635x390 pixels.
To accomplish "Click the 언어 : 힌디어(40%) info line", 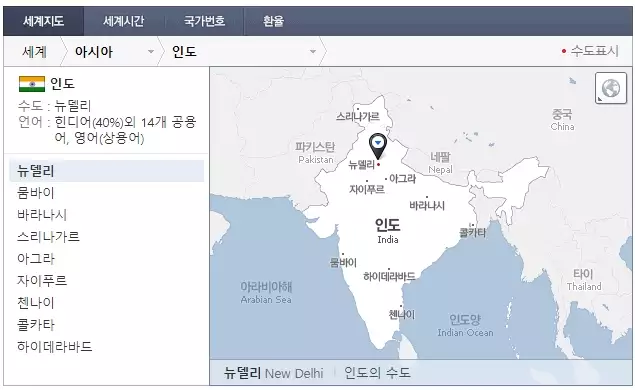I will tap(107, 130).
